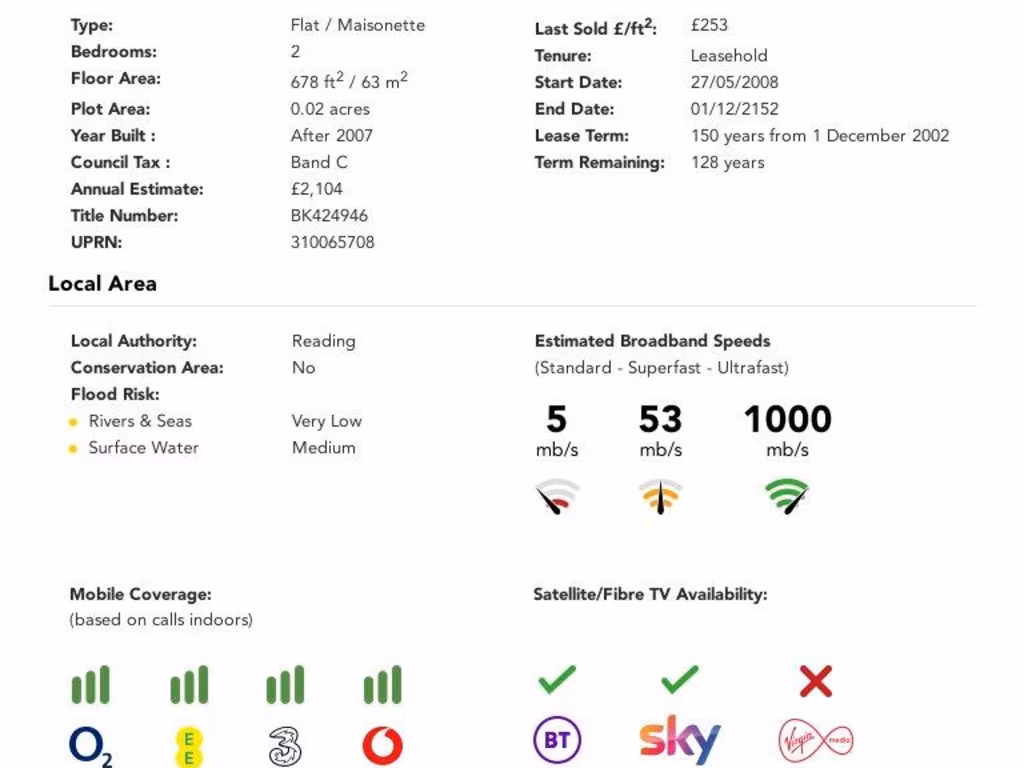Click the O2 signal strength bars

[x=90, y=686]
